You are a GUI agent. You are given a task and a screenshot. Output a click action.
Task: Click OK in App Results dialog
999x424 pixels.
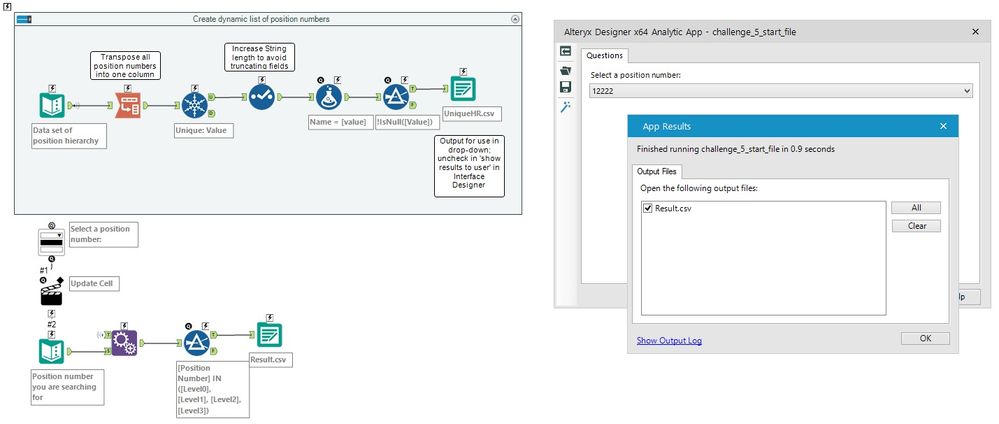point(925,339)
